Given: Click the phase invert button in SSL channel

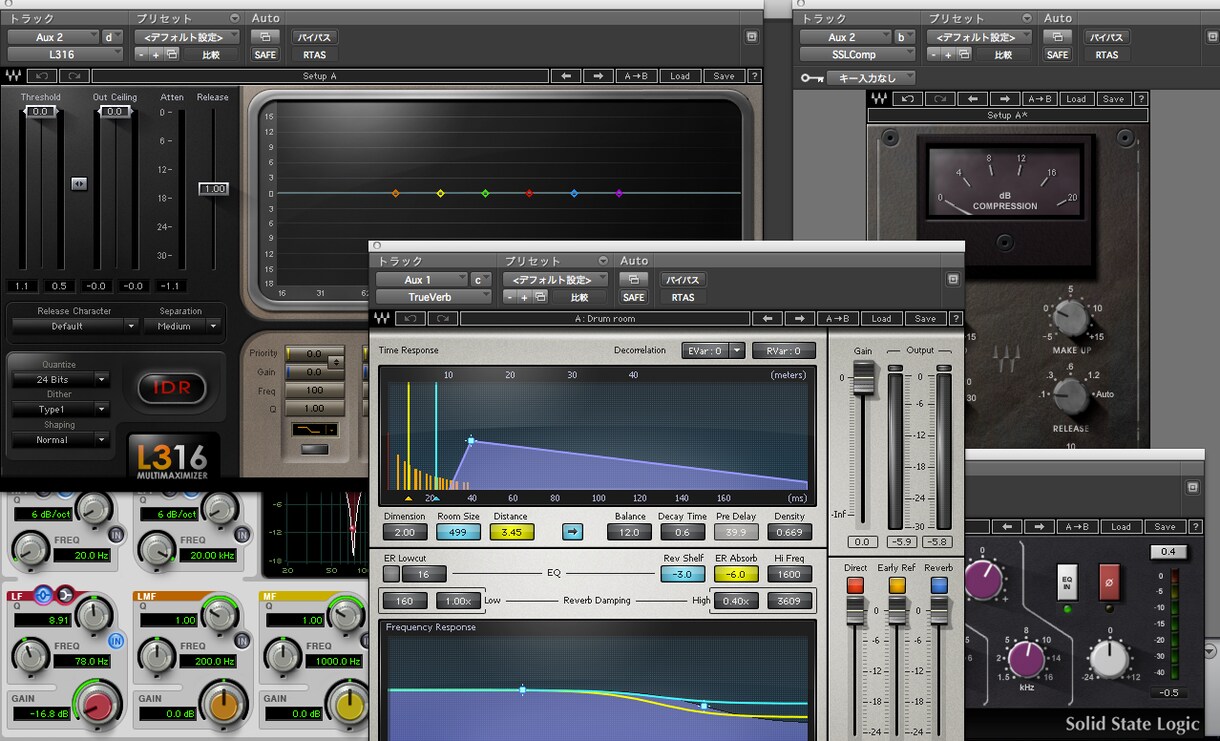Looking at the screenshot, I should 1107,581.
